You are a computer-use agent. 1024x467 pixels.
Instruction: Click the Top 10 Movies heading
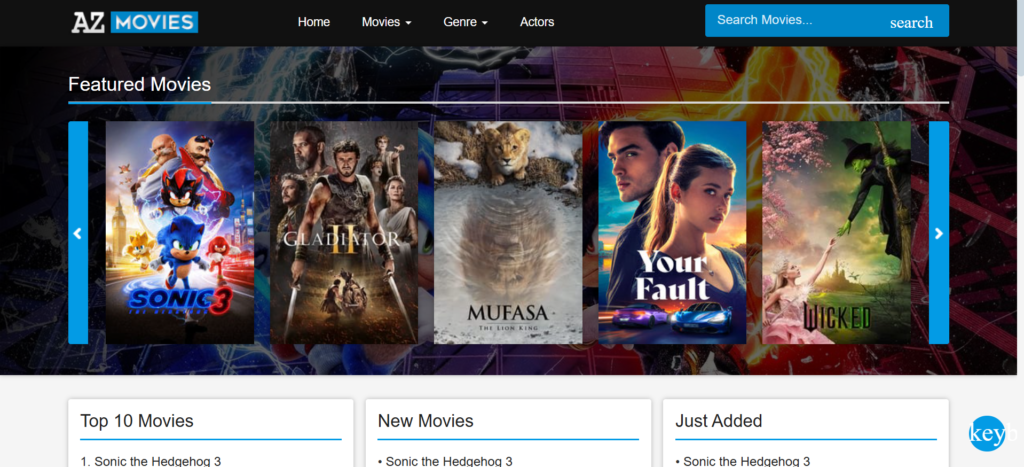point(137,421)
